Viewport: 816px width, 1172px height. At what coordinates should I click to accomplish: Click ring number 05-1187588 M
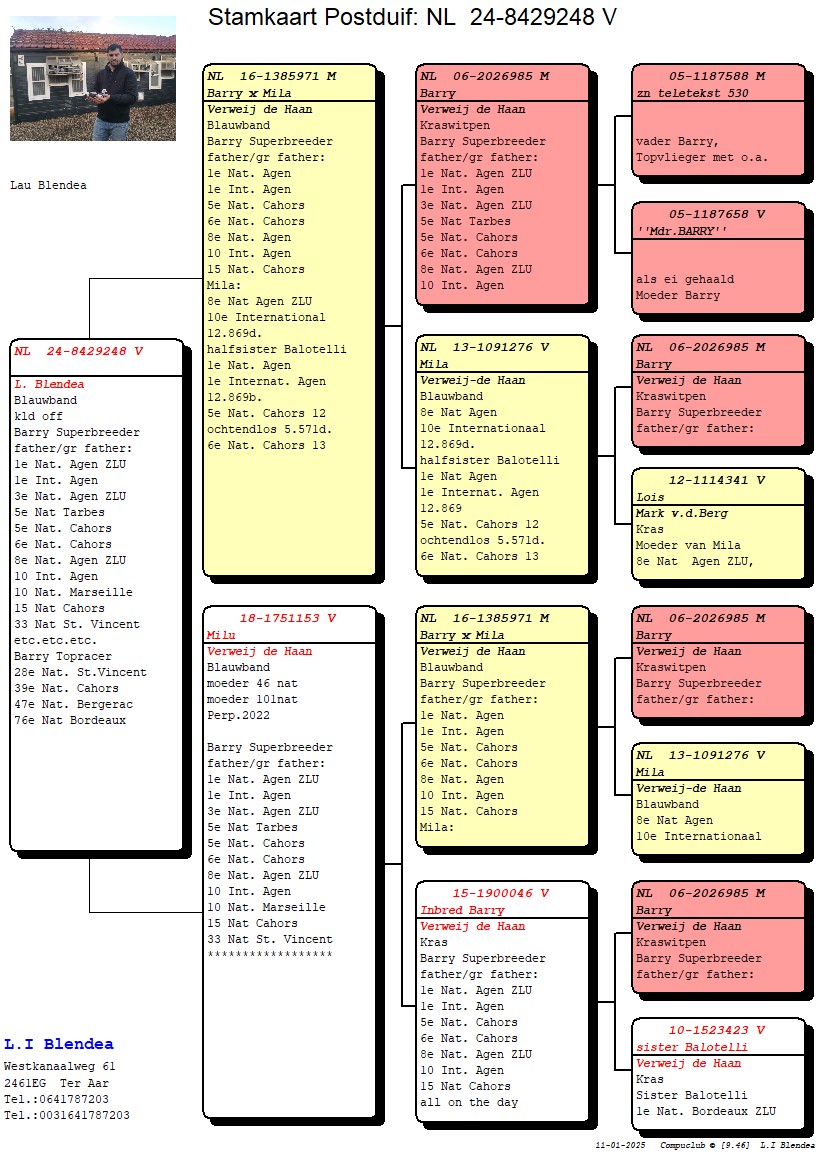click(717, 76)
